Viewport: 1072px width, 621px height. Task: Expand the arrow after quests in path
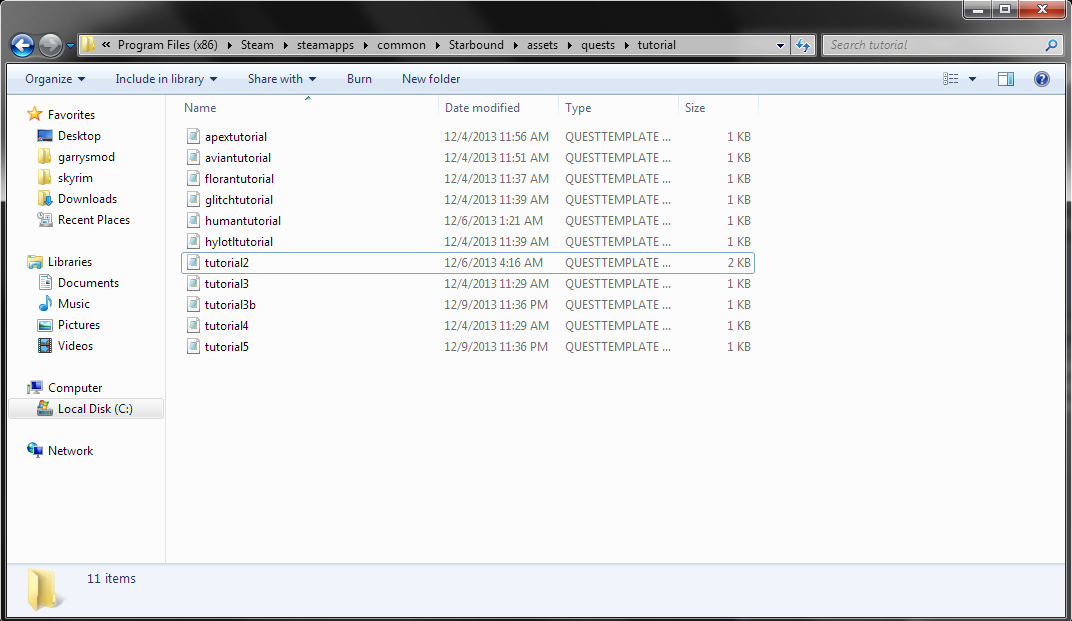626,45
